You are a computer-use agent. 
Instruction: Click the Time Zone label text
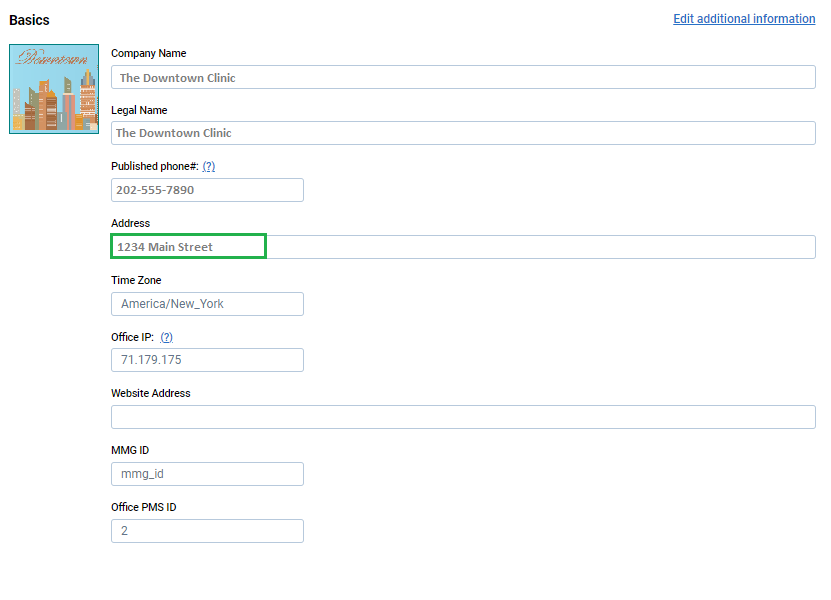[136, 281]
